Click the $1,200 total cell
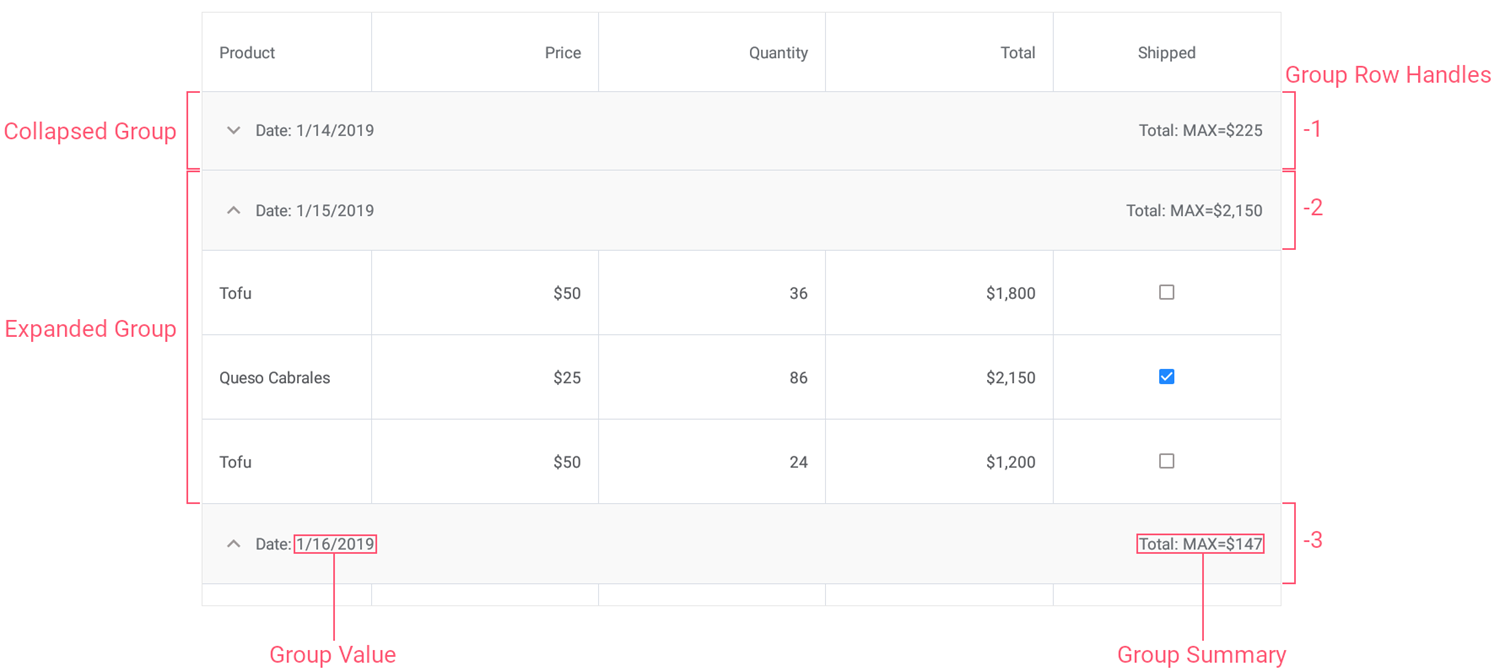 pos(1010,462)
